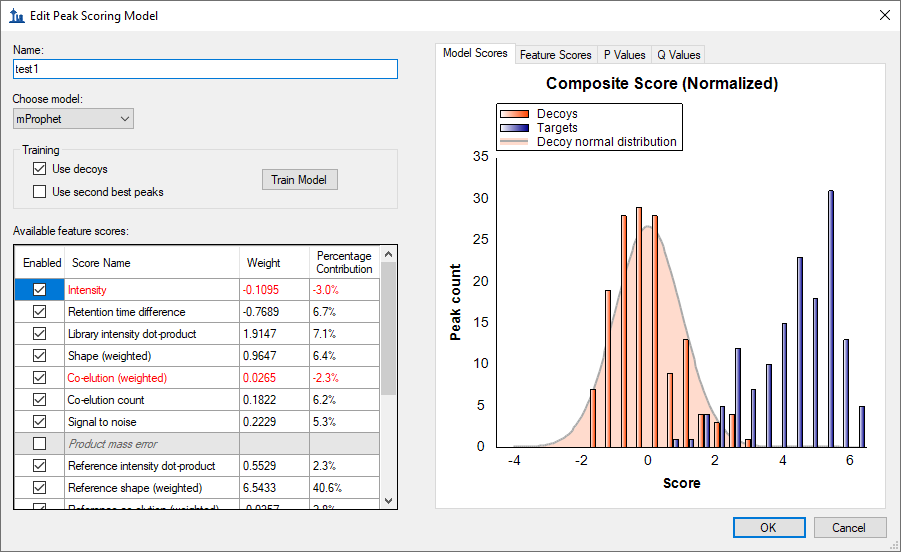The width and height of the screenshot is (901, 552).
Task: Enable Use second best peaks checkbox
Action: (40, 191)
